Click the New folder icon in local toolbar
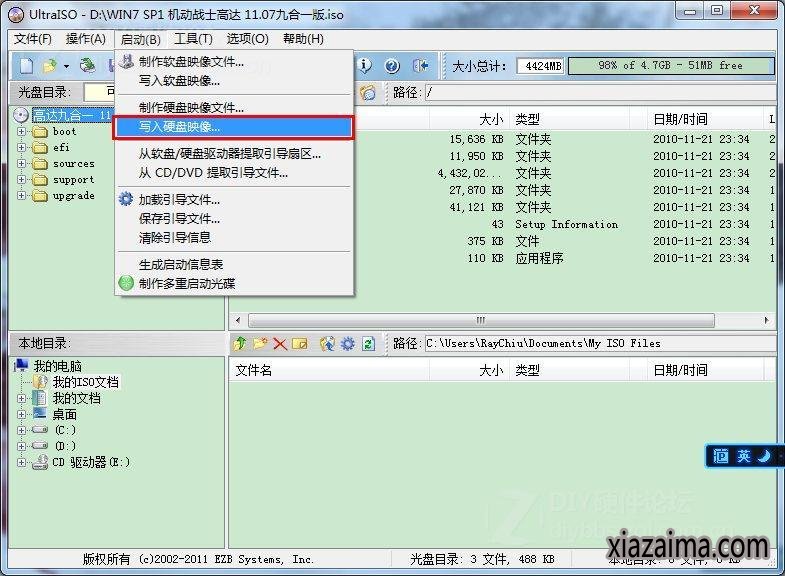785x576 pixels. pyautogui.click(x=260, y=344)
